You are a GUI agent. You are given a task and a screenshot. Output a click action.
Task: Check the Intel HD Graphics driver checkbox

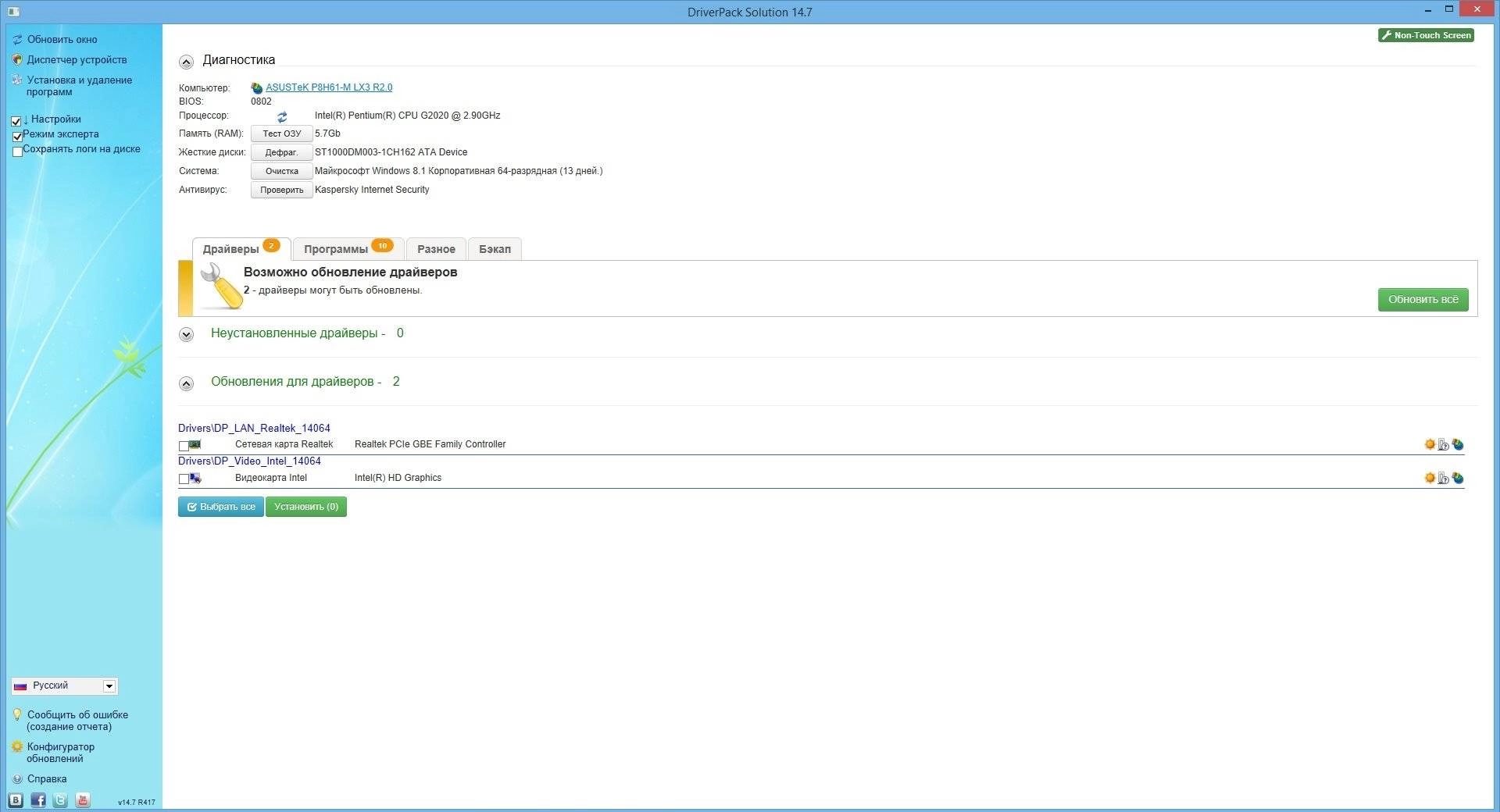coord(184,479)
